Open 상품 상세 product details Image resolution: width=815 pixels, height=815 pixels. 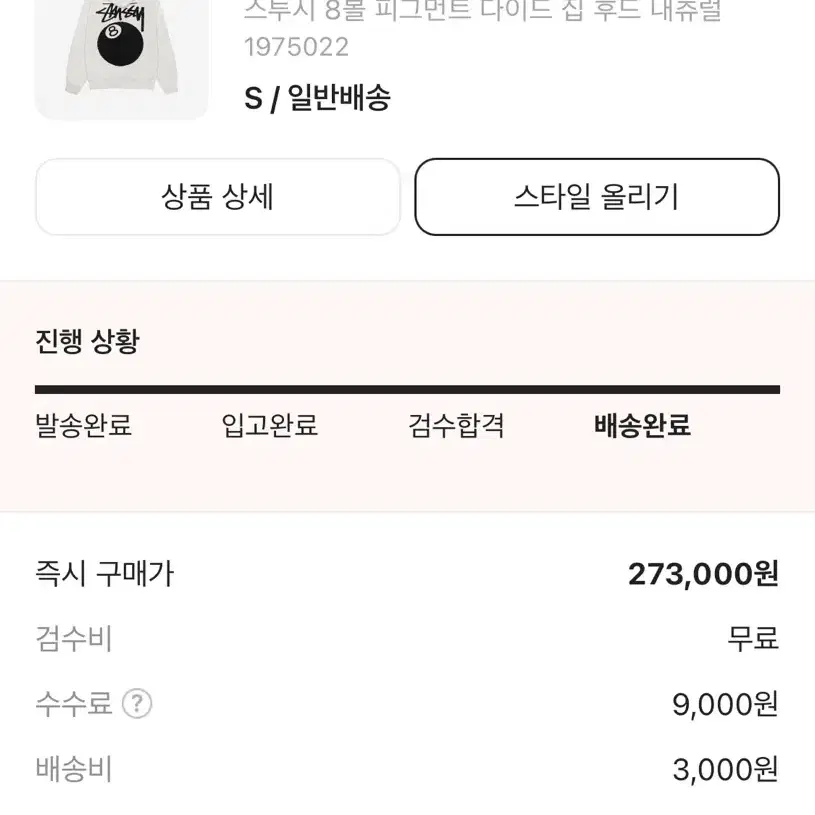(218, 197)
